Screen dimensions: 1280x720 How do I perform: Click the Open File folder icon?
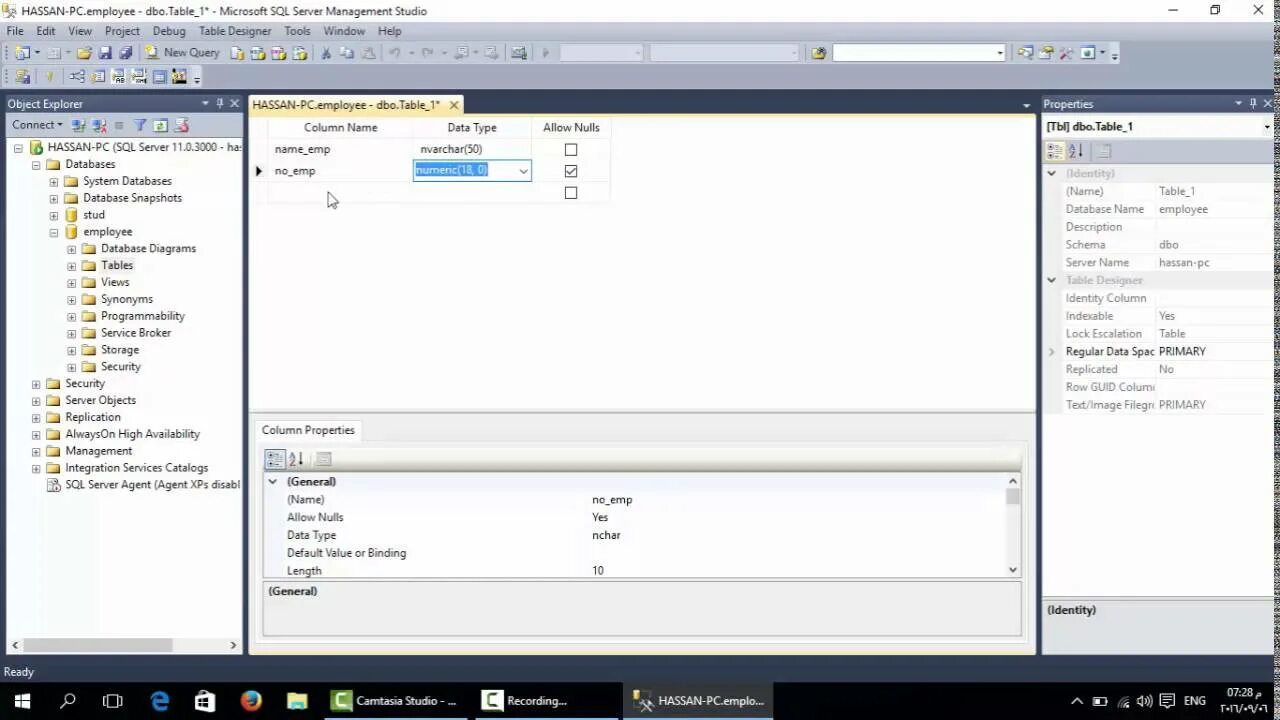pyautogui.click(x=84, y=53)
